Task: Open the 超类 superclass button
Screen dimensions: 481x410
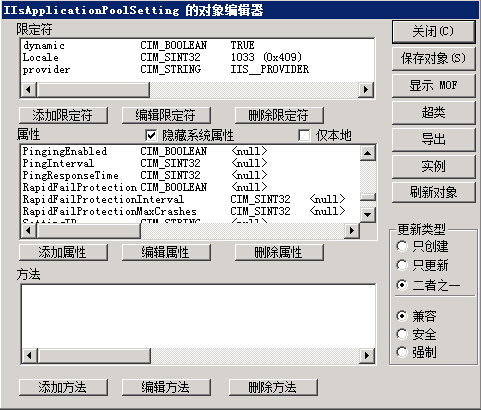Action: coord(433,112)
